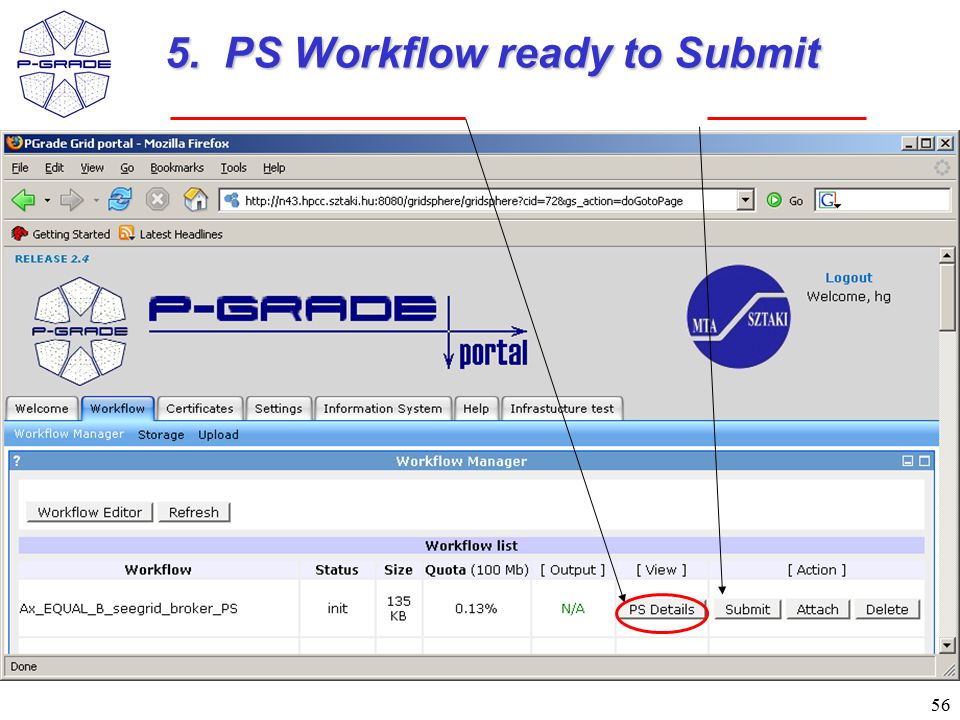Click the Getting Started bookmark icon
This screenshot has height=720, width=960.
(20, 233)
